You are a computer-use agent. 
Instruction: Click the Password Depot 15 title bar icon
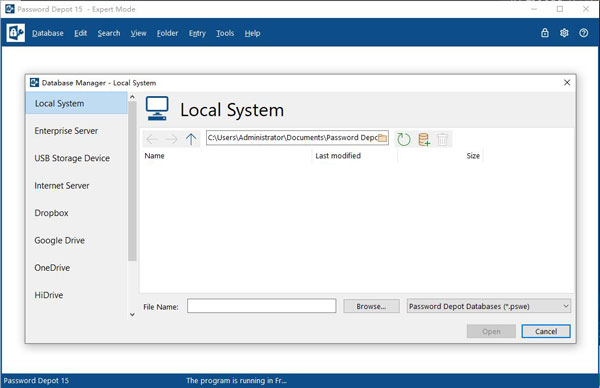pyautogui.click(x=10, y=9)
